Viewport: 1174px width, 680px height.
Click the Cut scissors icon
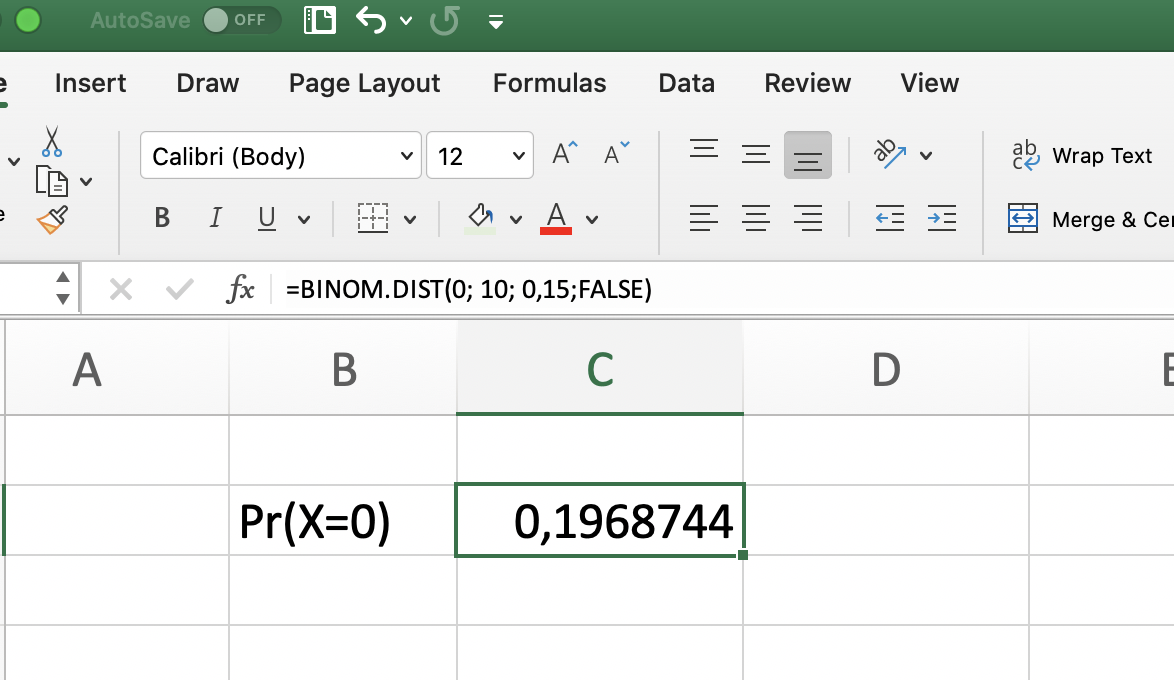(52, 141)
